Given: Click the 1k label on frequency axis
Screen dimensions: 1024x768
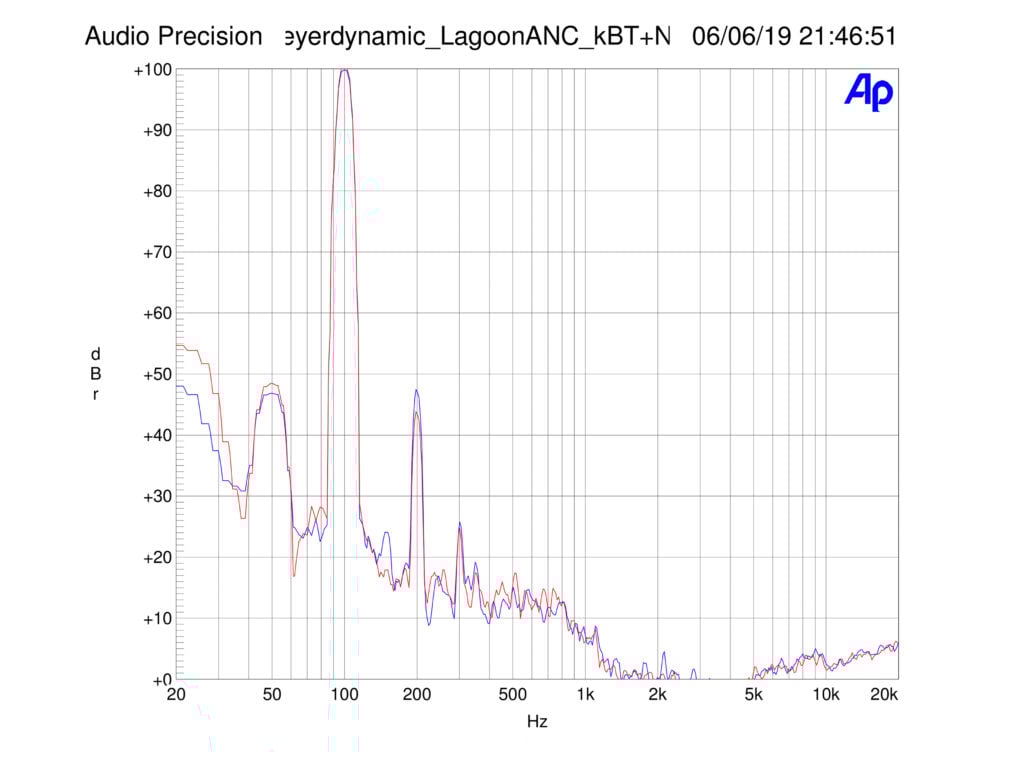Looking at the screenshot, I should 585,696.
